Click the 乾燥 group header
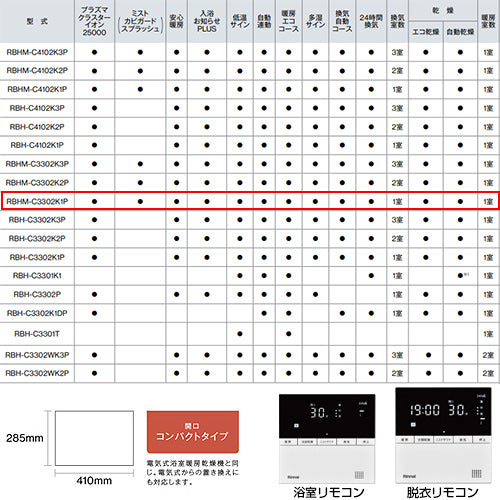The width and height of the screenshot is (500, 500). pyautogui.click(x=443, y=11)
